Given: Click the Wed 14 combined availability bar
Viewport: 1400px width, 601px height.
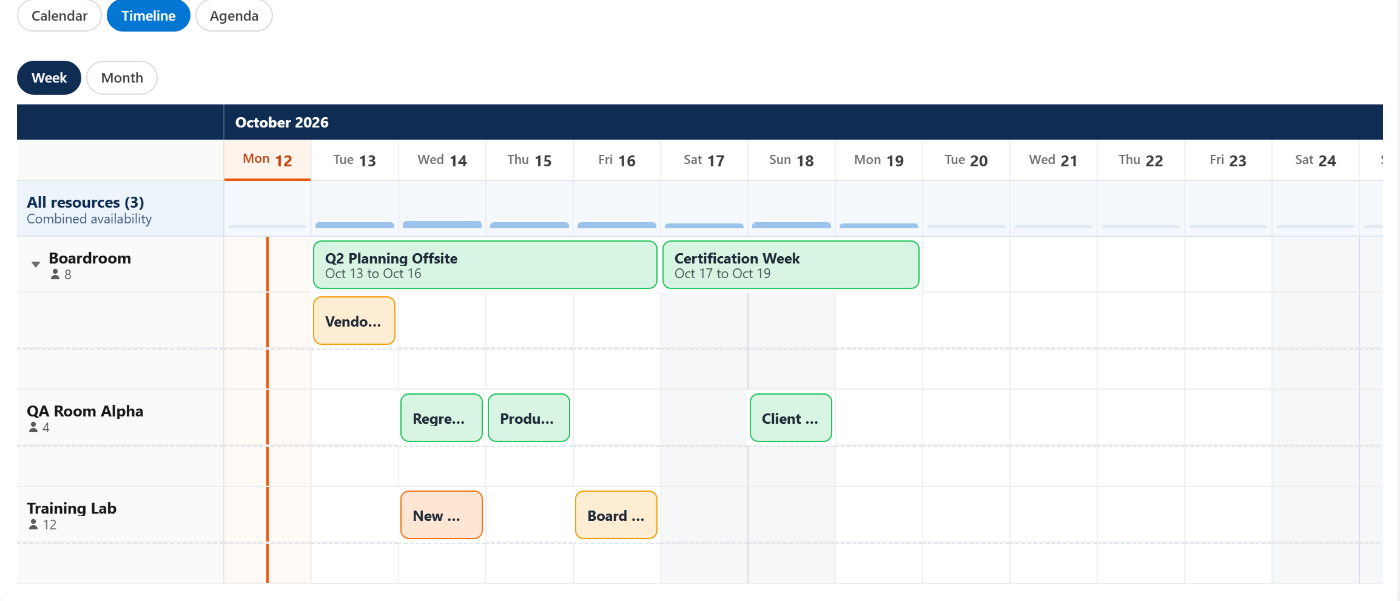Looking at the screenshot, I should tap(442, 225).
